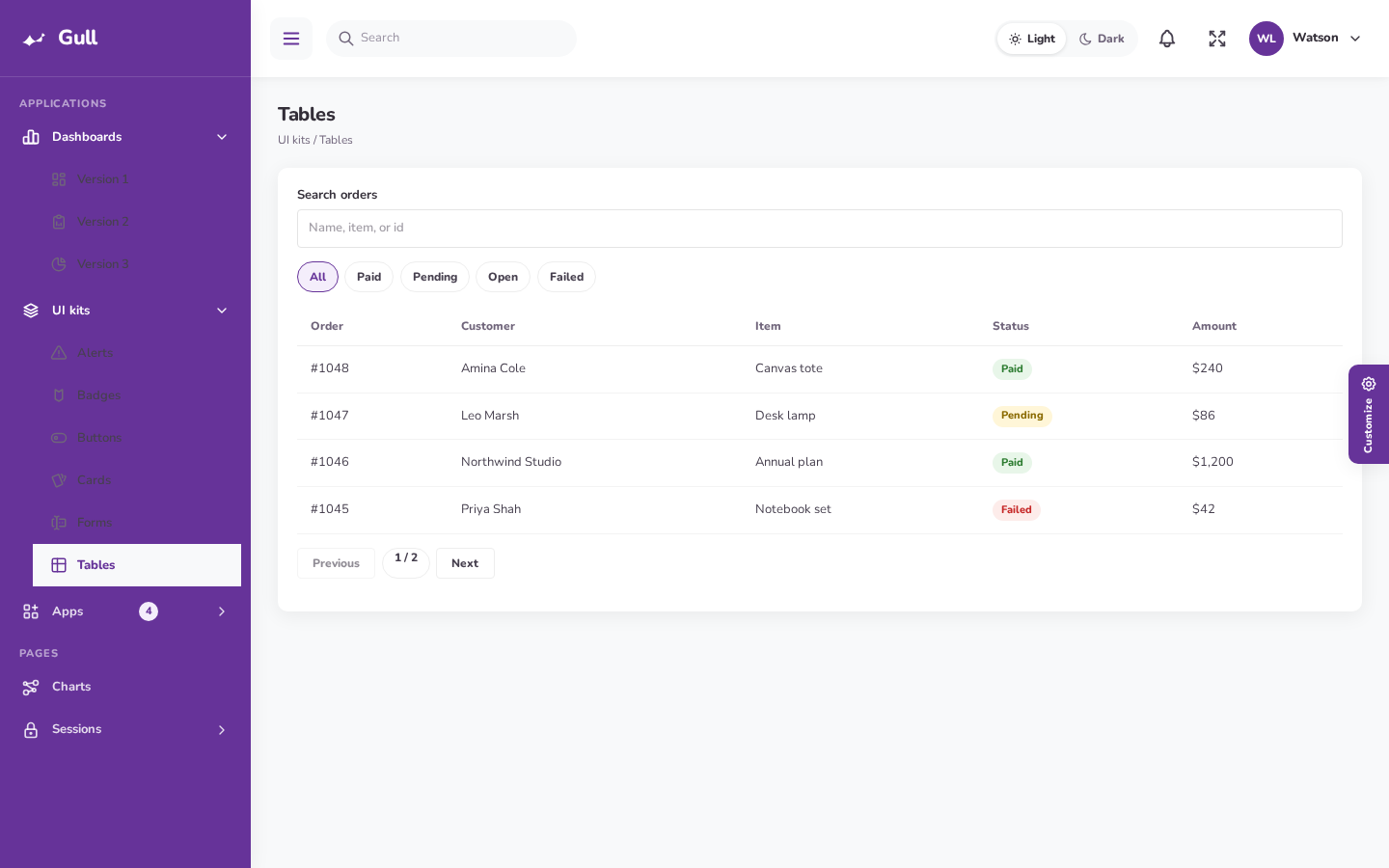Click the Version 2 sidebar icon

click(59, 222)
